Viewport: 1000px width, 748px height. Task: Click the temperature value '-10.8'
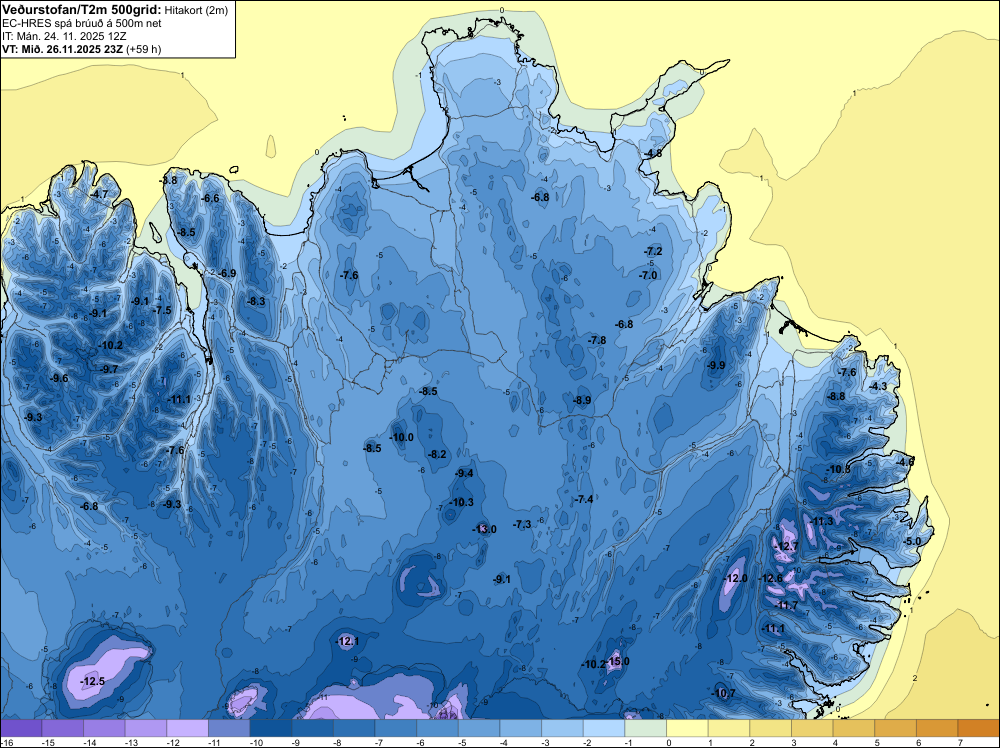click(838, 469)
